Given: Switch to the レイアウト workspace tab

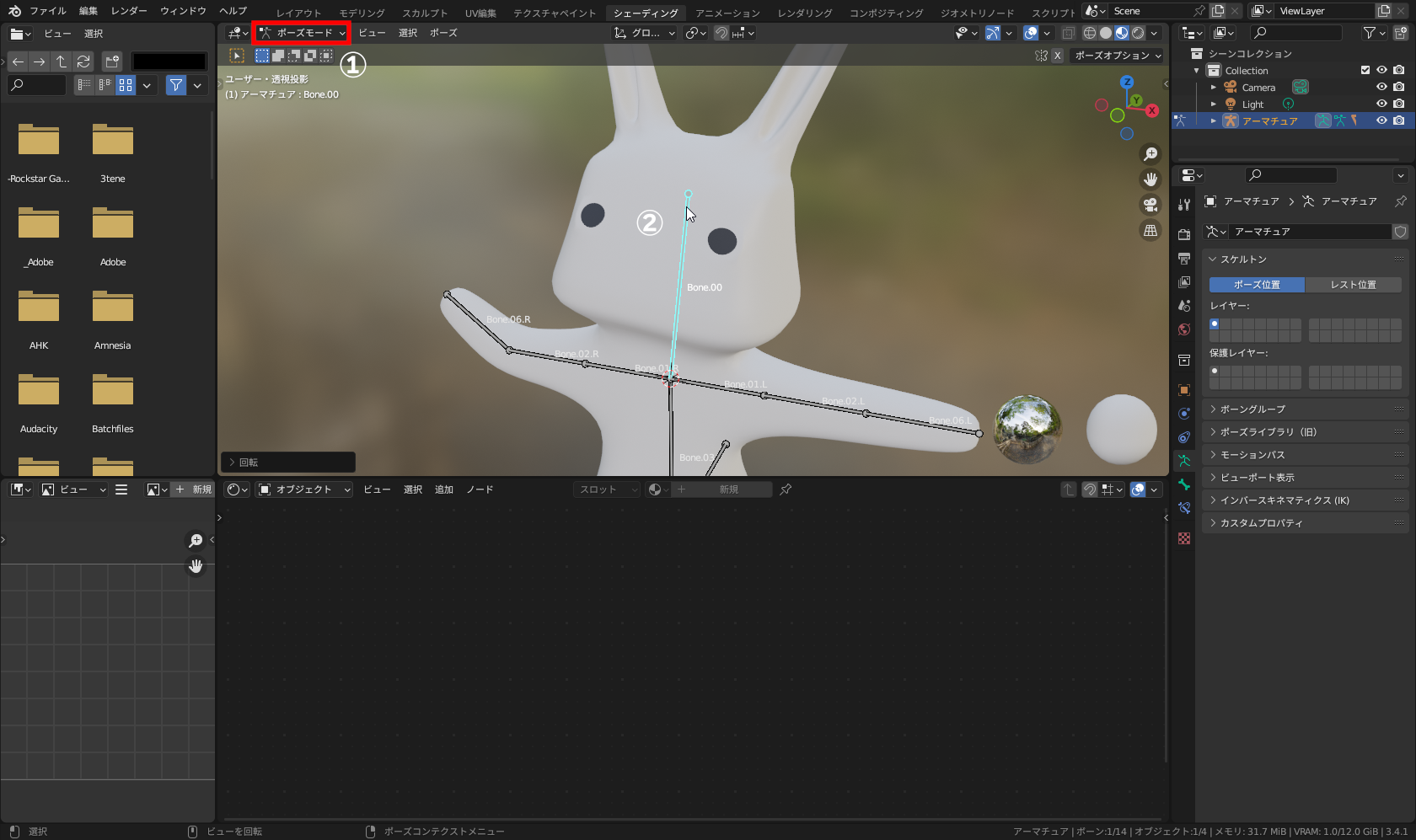Looking at the screenshot, I should tap(299, 13).
